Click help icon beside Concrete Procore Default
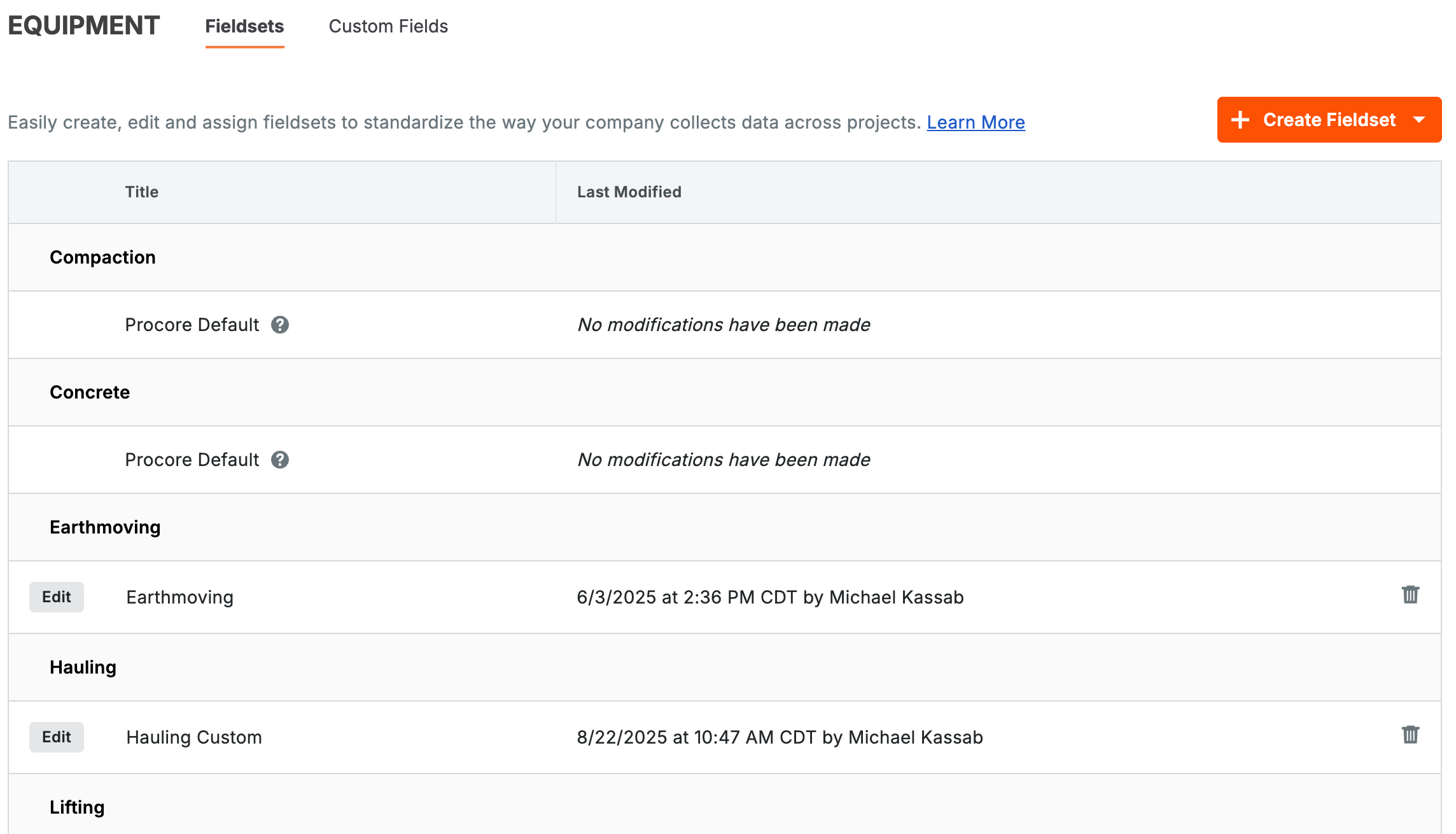This screenshot has height=834, width=1456. coord(280,460)
